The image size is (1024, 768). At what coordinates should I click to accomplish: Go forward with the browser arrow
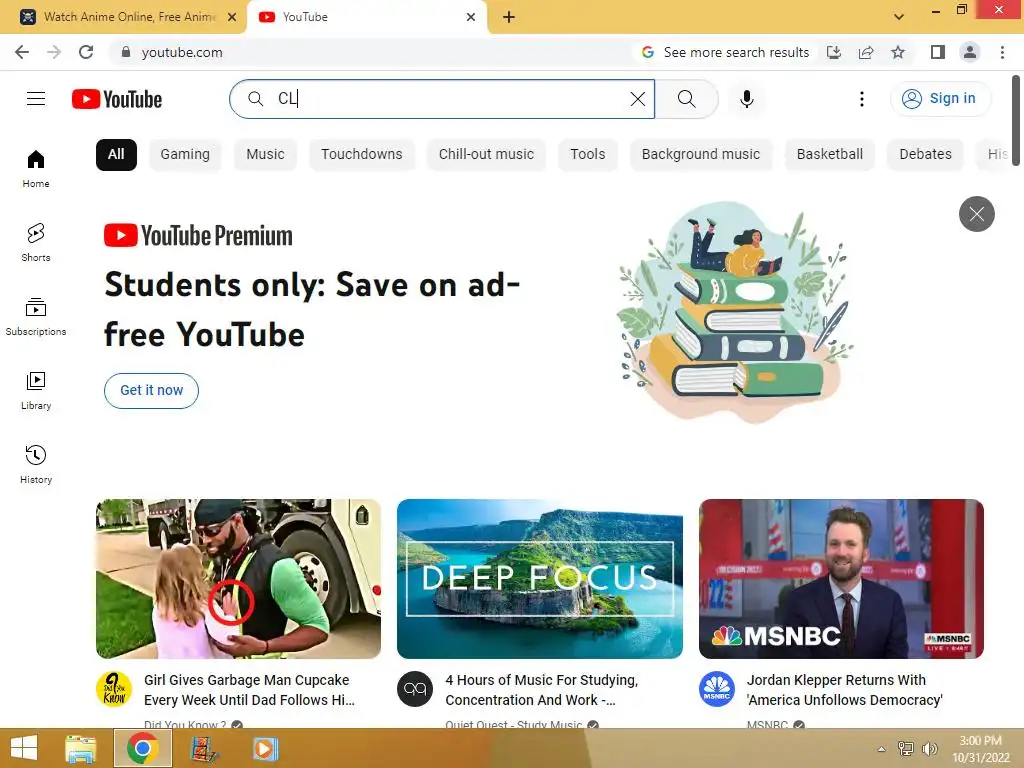click(x=54, y=52)
